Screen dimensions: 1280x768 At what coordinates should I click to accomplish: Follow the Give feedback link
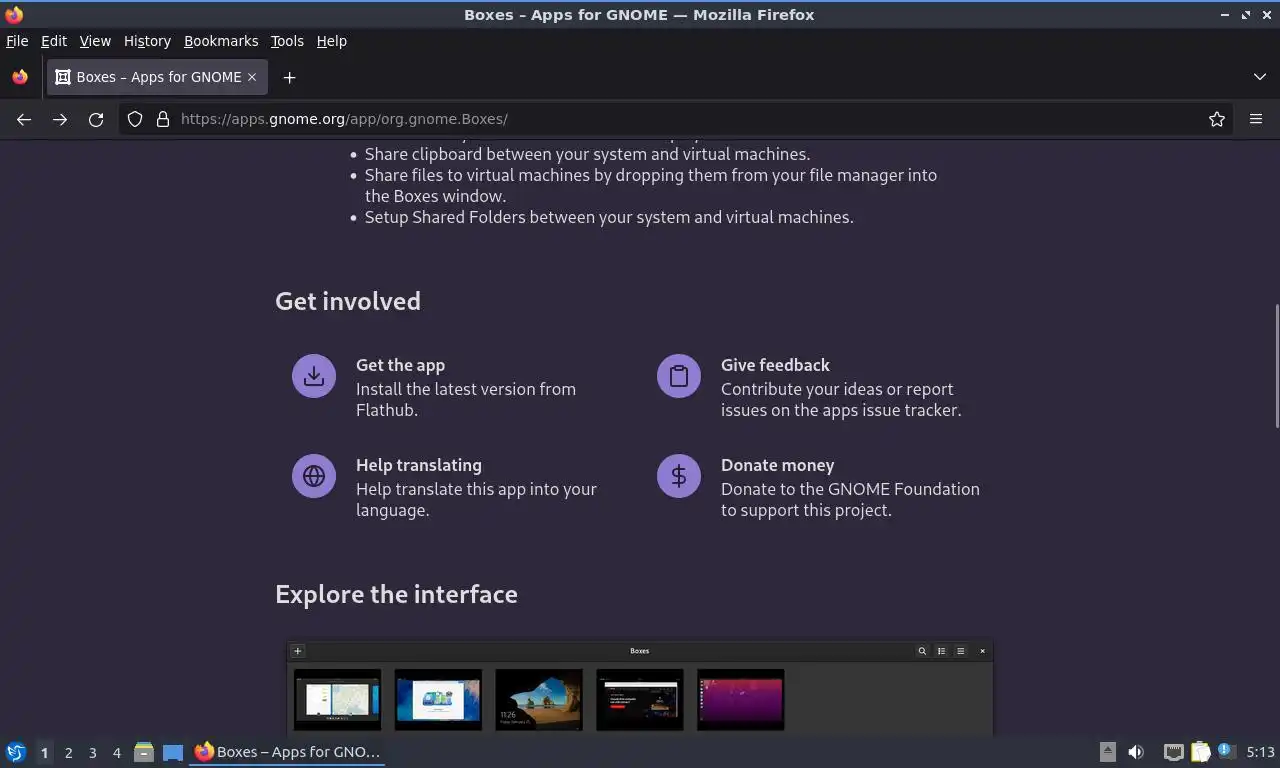click(x=775, y=365)
